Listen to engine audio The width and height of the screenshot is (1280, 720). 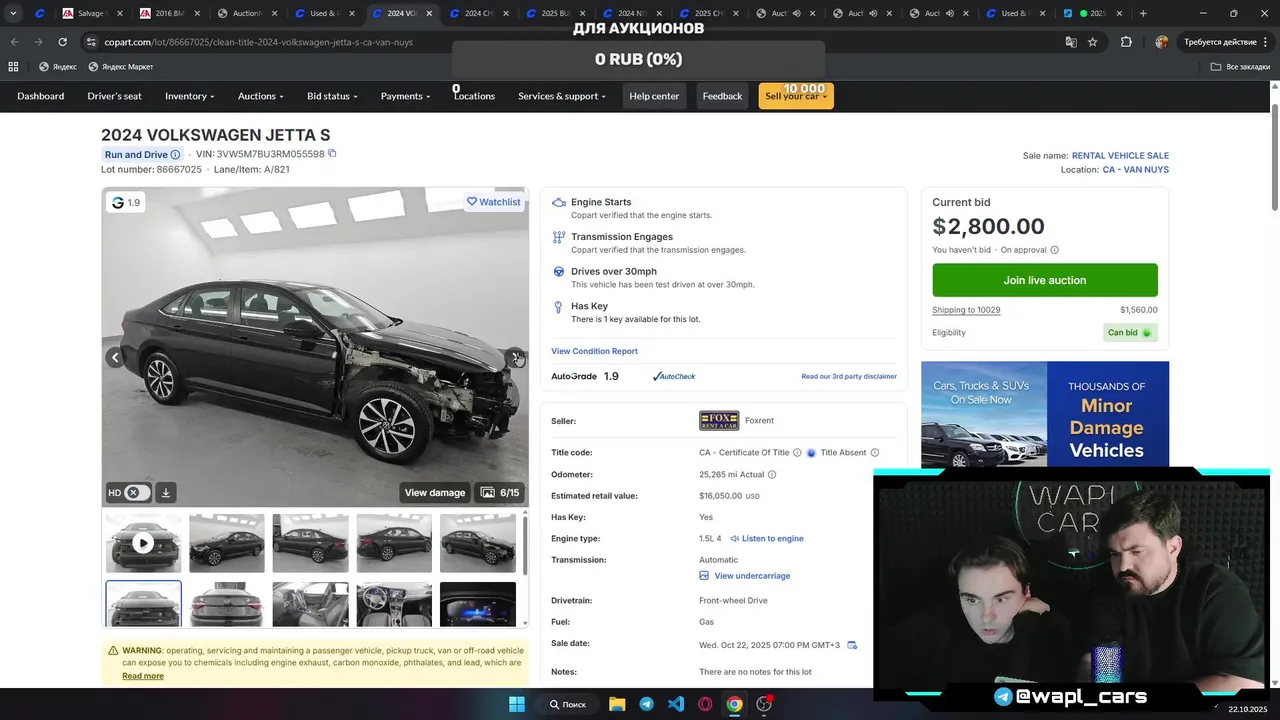767,539
